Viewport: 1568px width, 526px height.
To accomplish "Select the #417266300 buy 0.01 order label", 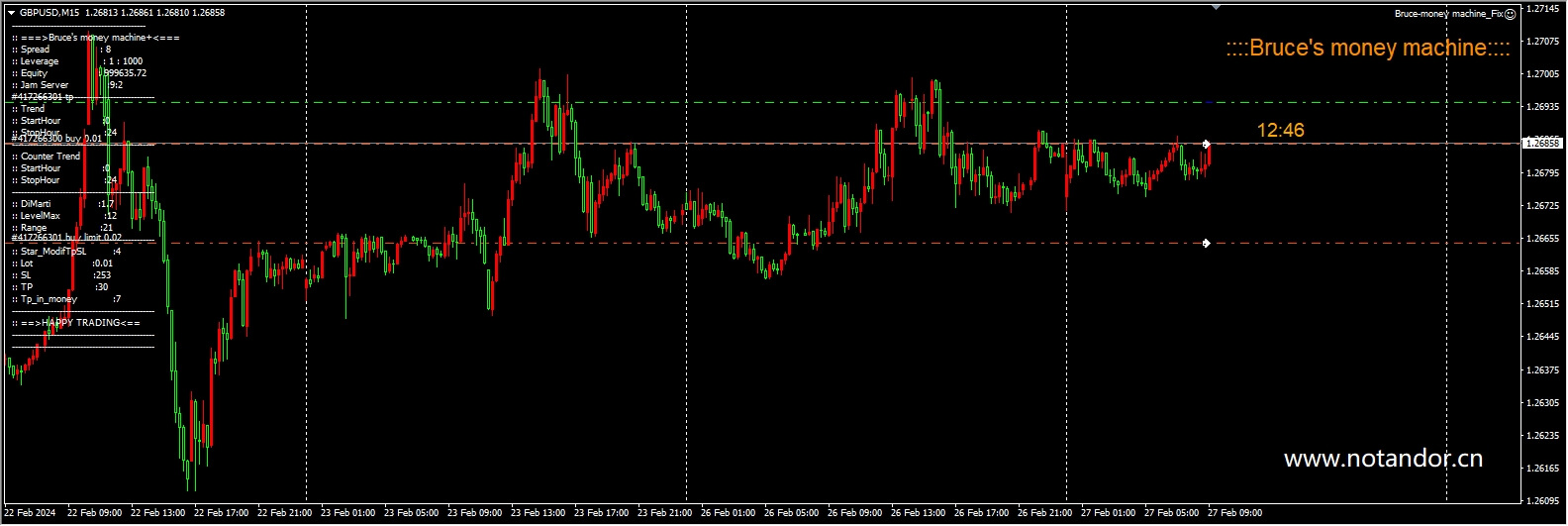I will [x=56, y=139].
